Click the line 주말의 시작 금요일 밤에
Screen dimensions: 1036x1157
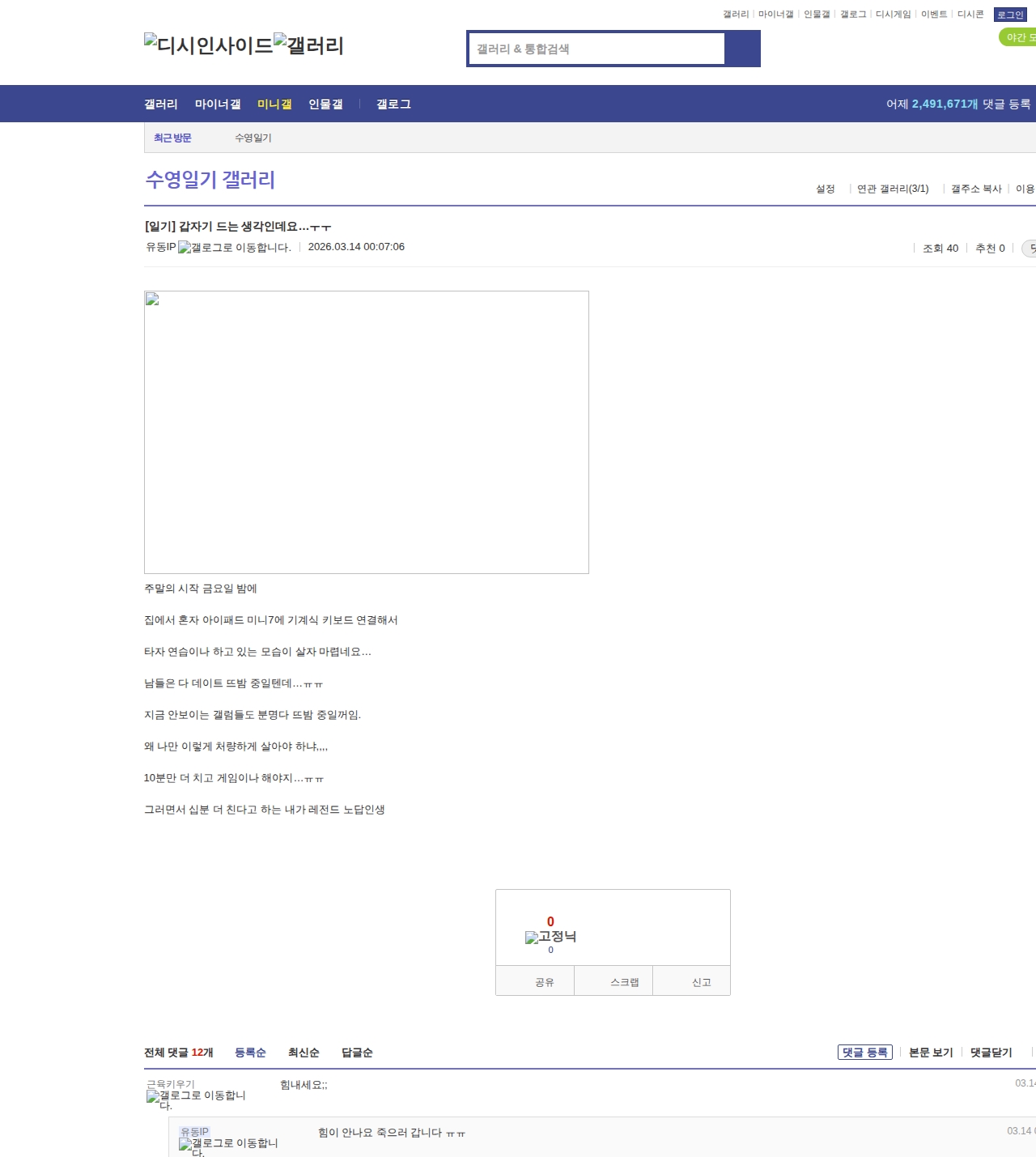point(201,589)
